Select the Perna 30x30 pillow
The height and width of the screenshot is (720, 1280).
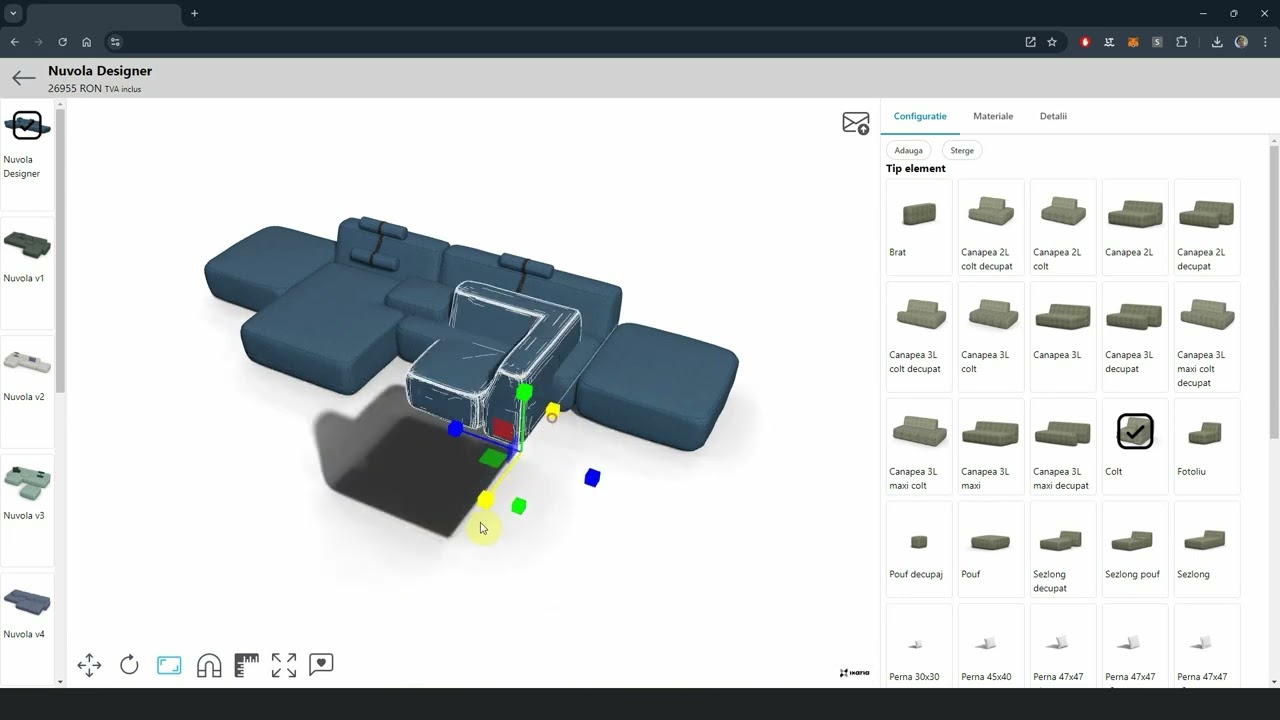pos(919,646)
